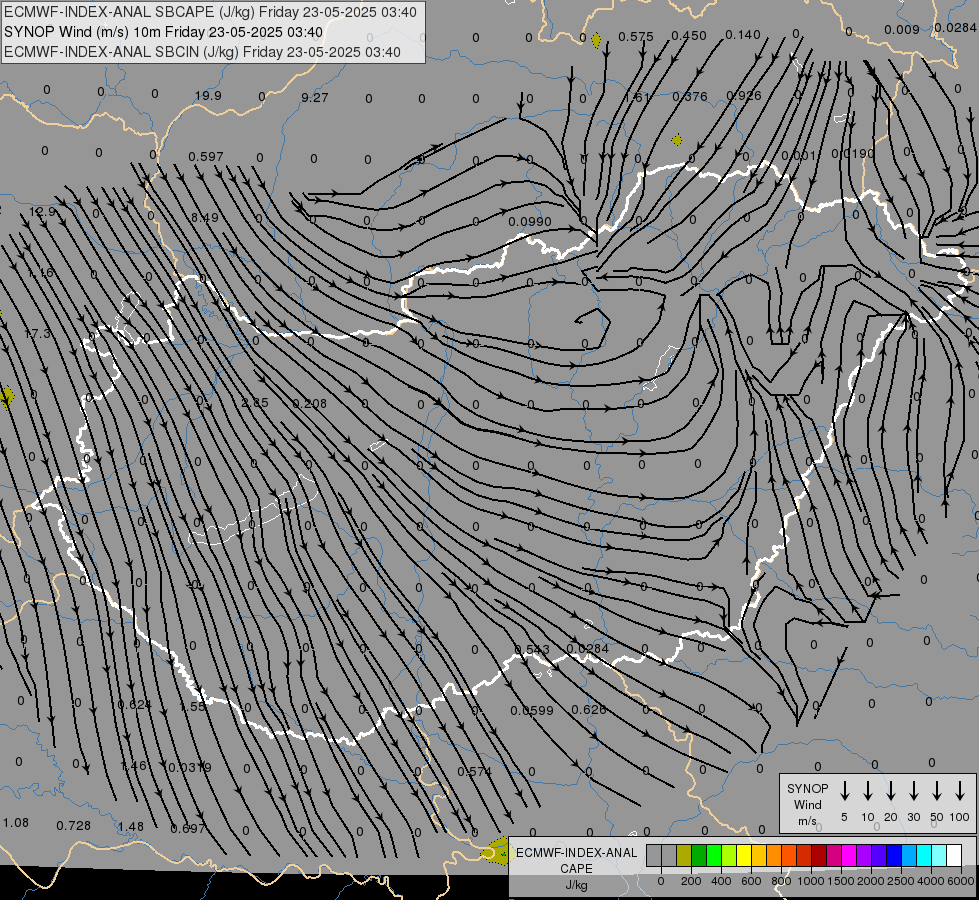Click the SYNOP Wind m/s legend label
Viewport: 979px width, 900px height.
[807, 804]
